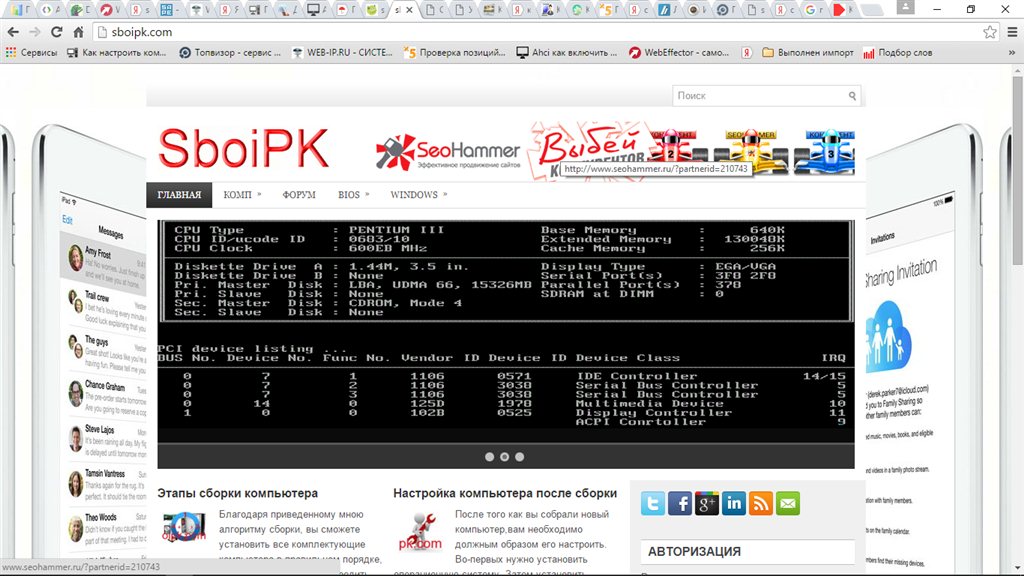
Task: Expand the WINDOWS navigation submenu
Action: tap(418, 195)
